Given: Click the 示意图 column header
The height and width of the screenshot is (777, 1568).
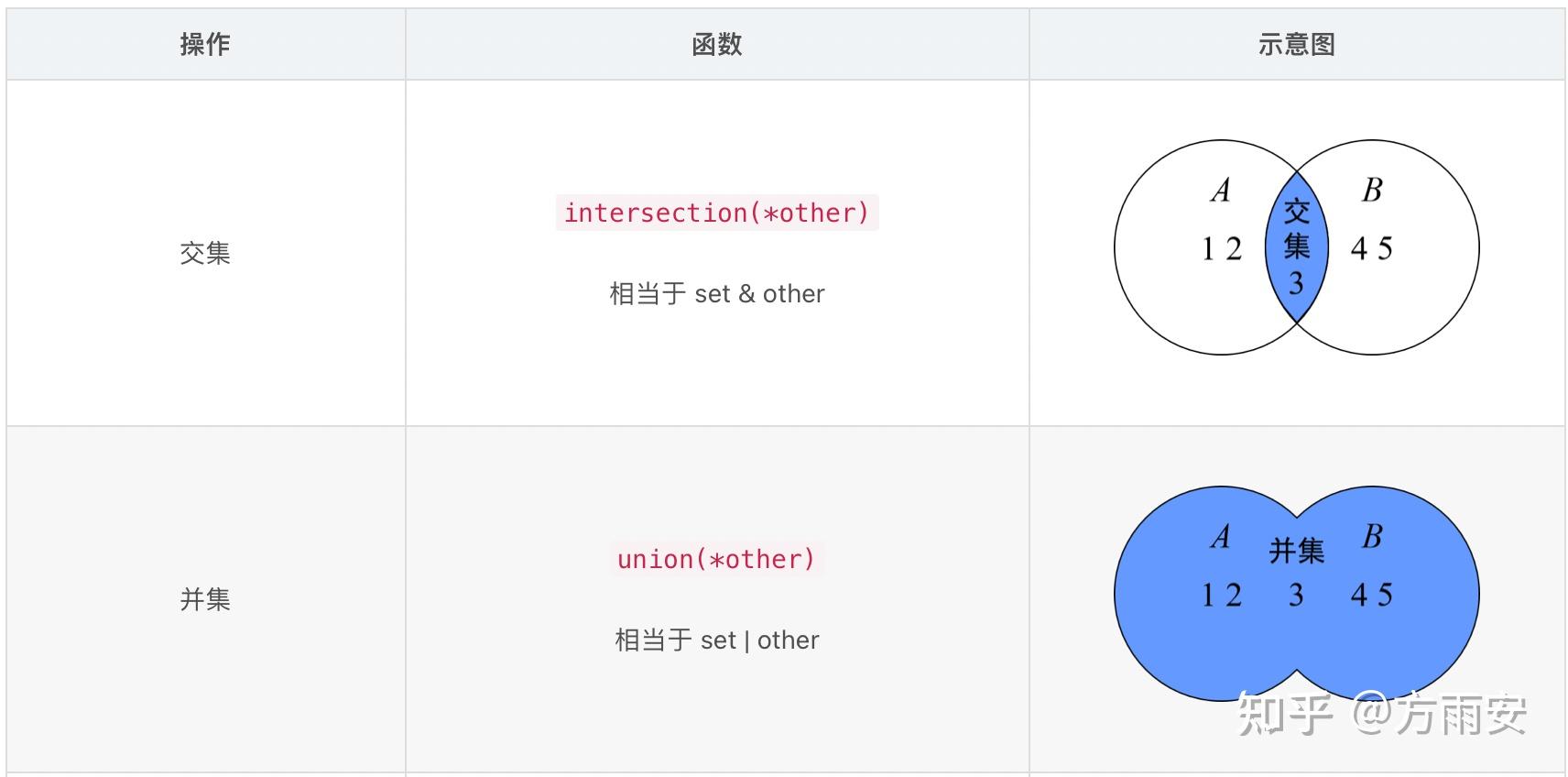Looking at the screenshot, I should tap(1296, 44).
